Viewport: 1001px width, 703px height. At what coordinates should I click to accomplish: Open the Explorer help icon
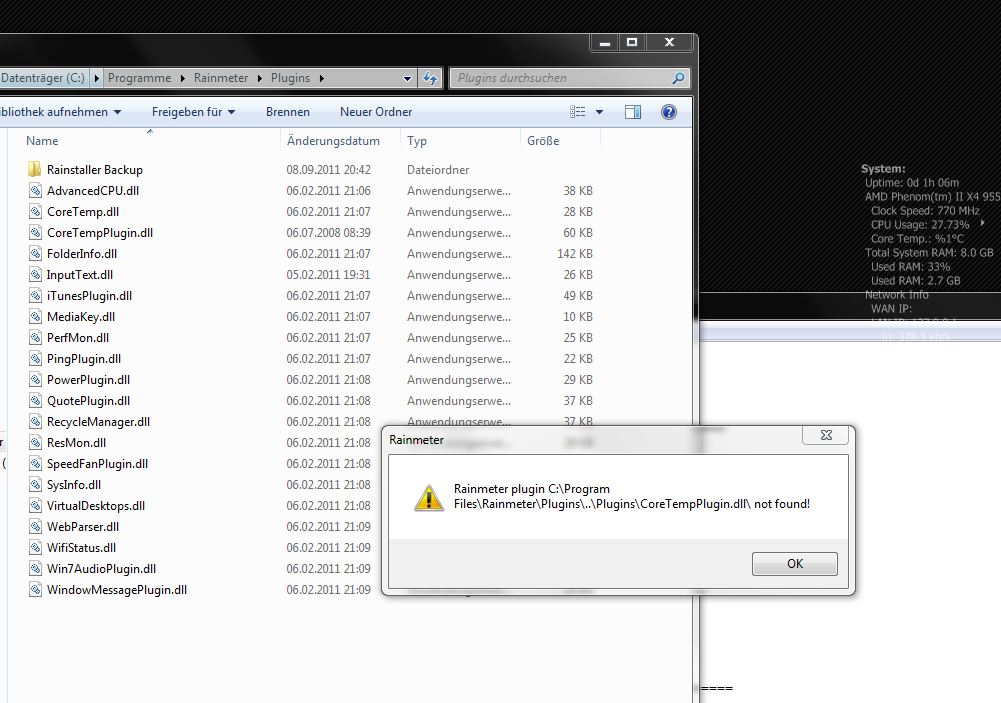pos(668,112)
